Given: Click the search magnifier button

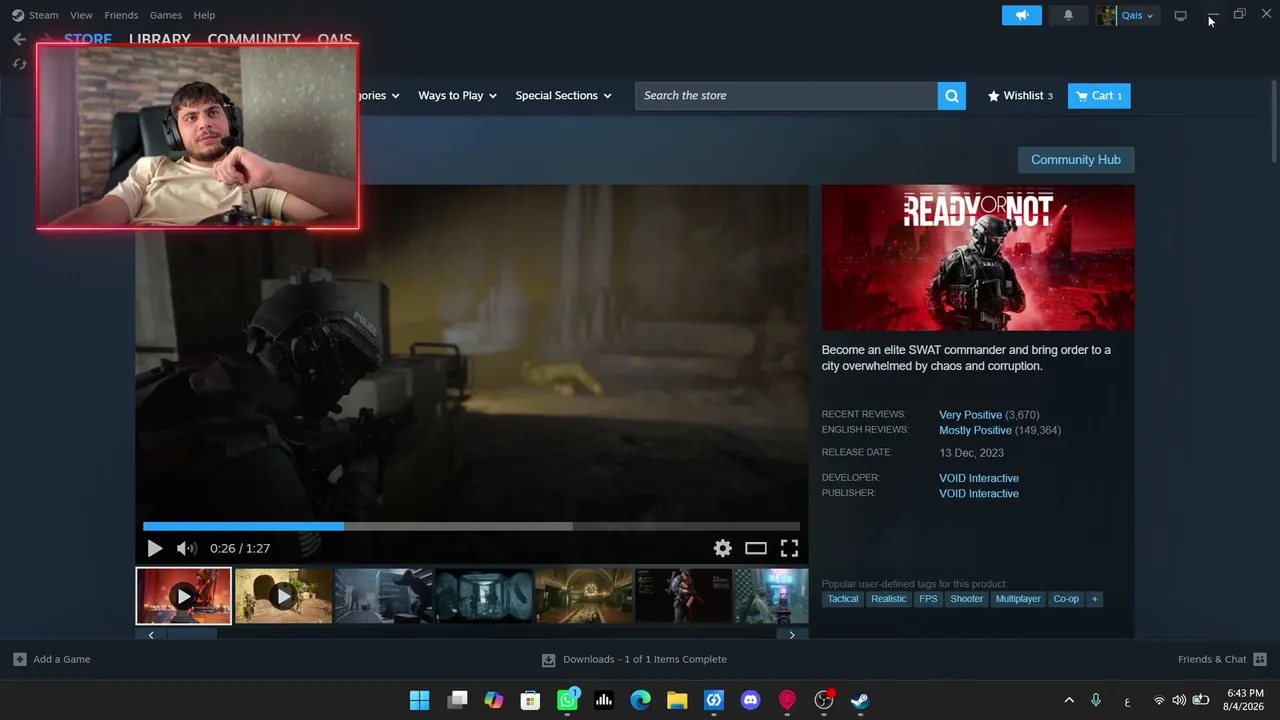Looking at the screenshot, I should pyautogui.click(x=952, y=96).
